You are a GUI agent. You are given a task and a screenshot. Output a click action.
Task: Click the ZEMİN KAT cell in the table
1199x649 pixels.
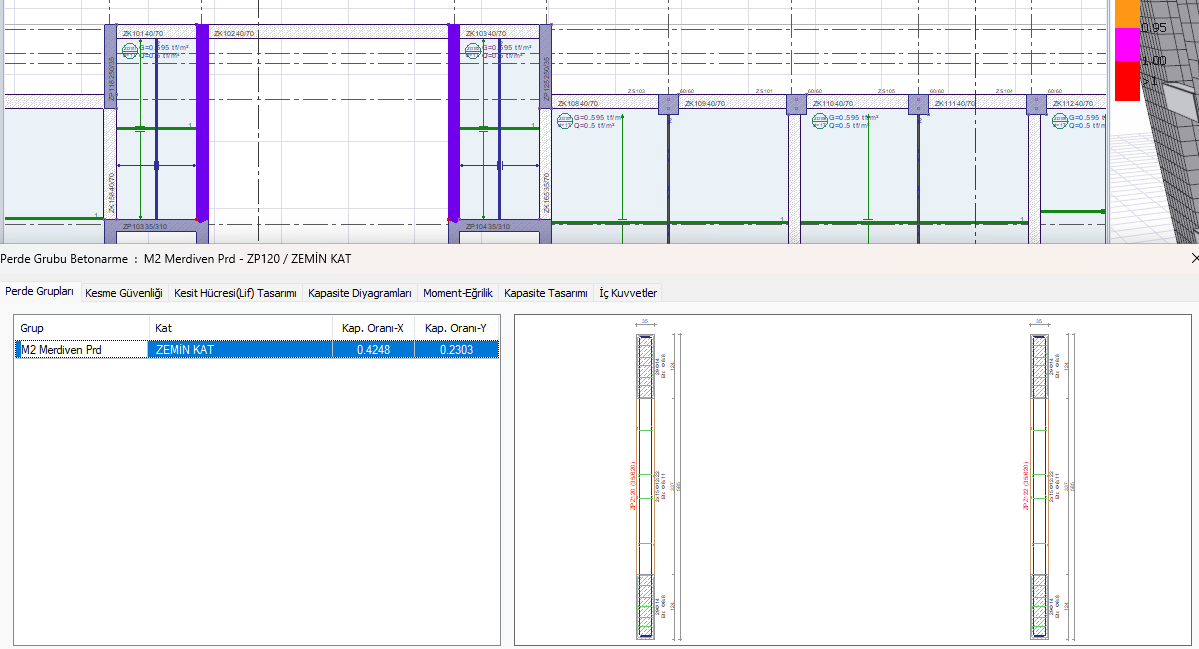pyautogui.click(x=241, y=349)
